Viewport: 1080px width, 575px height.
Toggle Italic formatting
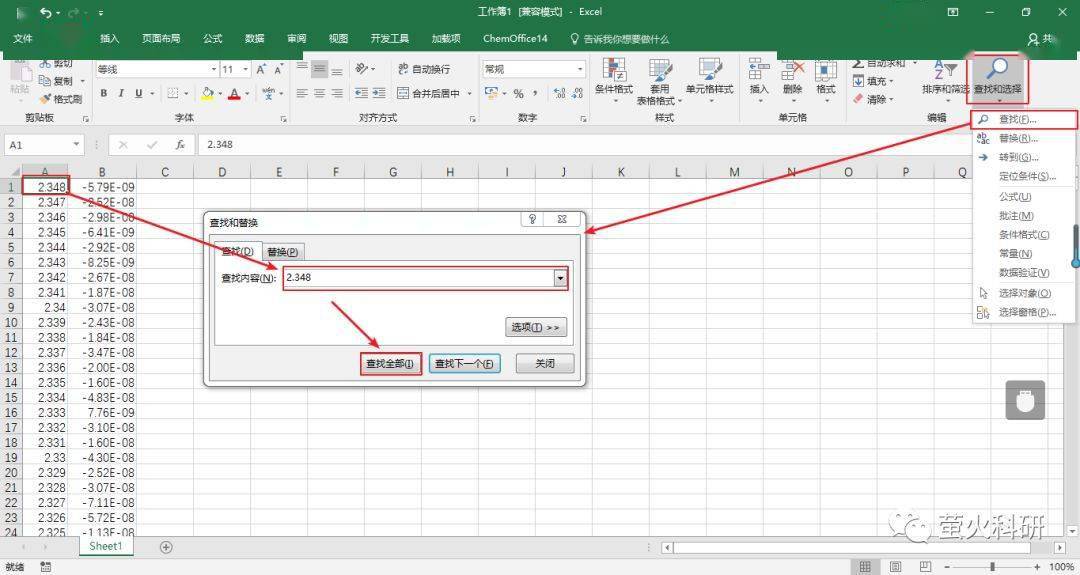[x=121, y=93]
